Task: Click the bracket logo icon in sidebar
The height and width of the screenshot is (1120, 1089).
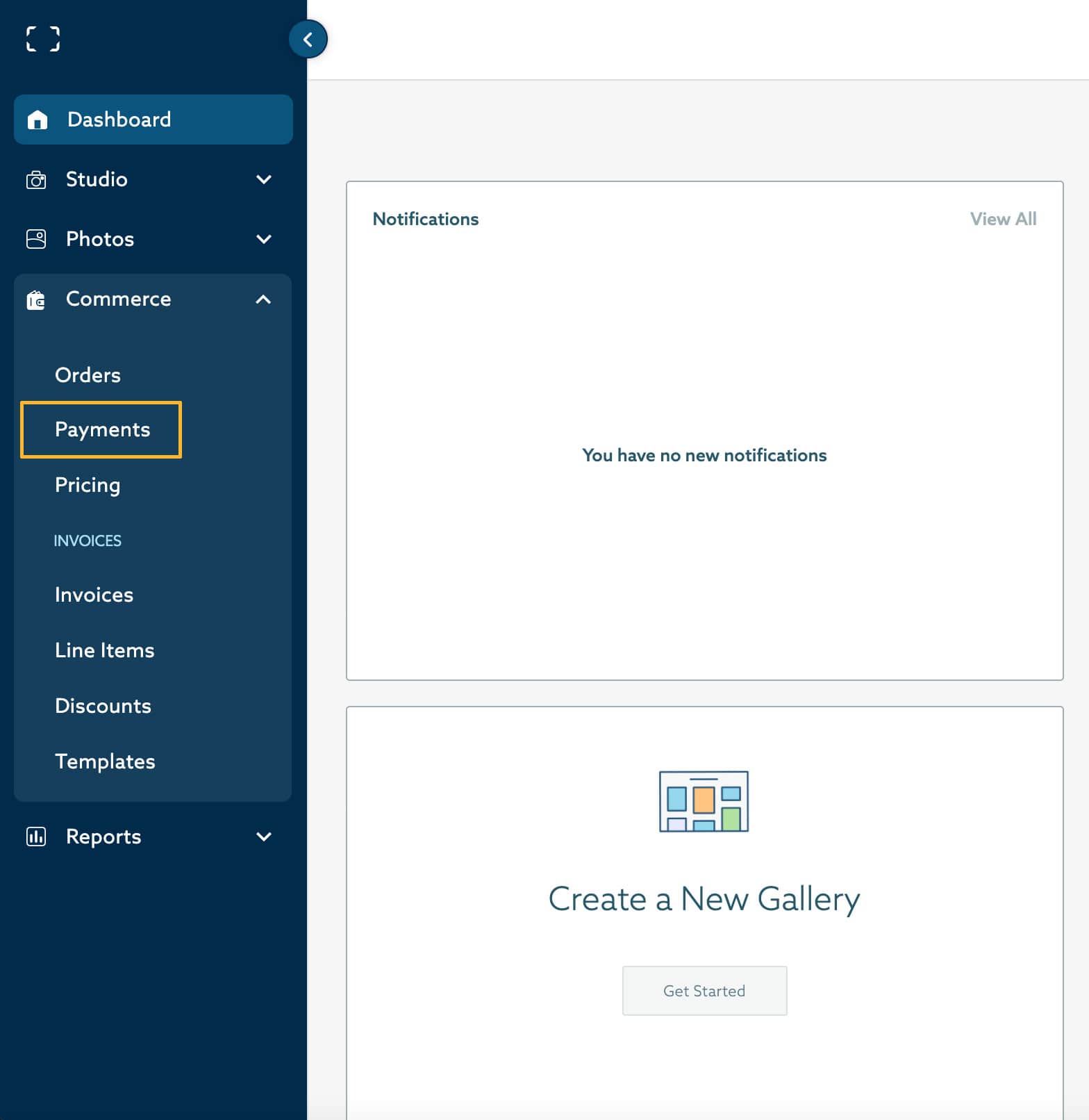Action: click(43, 39)
